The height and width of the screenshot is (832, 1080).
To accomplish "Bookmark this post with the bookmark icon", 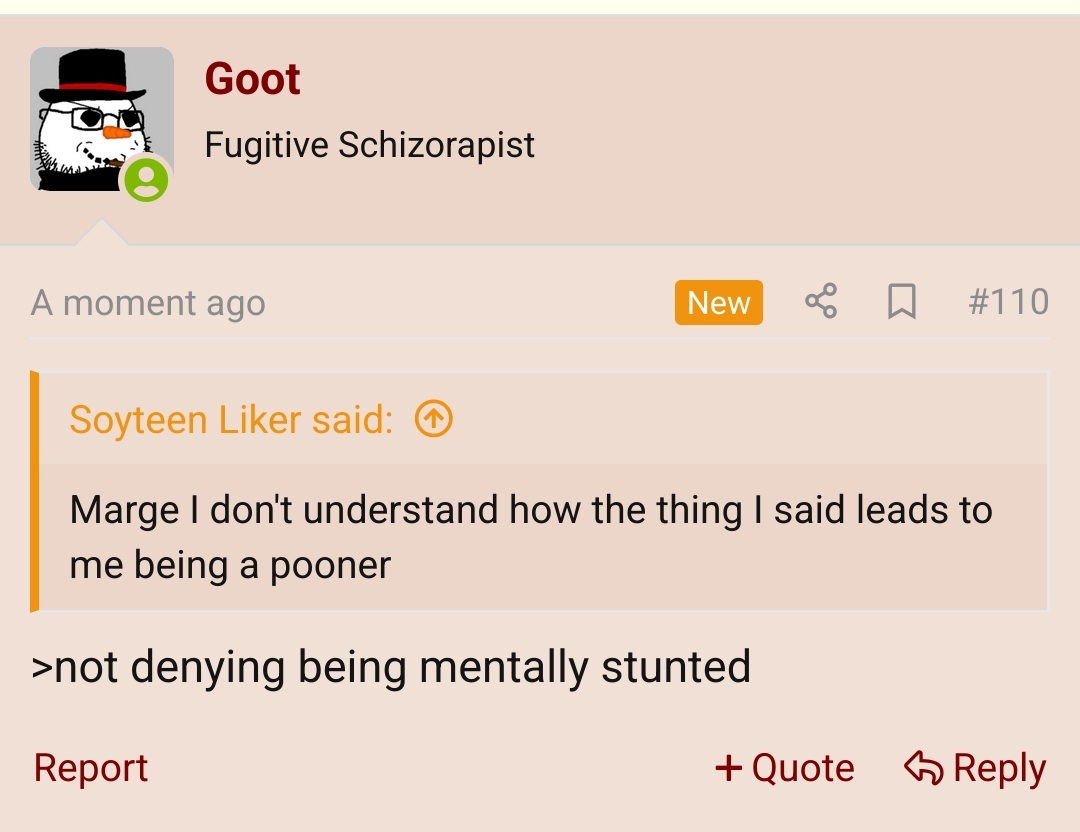I will tap(902, 302).
